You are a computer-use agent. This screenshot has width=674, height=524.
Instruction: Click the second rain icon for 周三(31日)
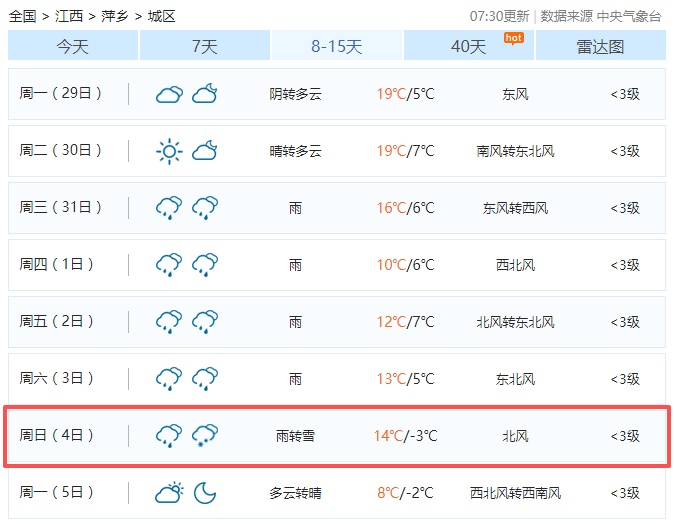pyautogui.click(x=205, y=208)
